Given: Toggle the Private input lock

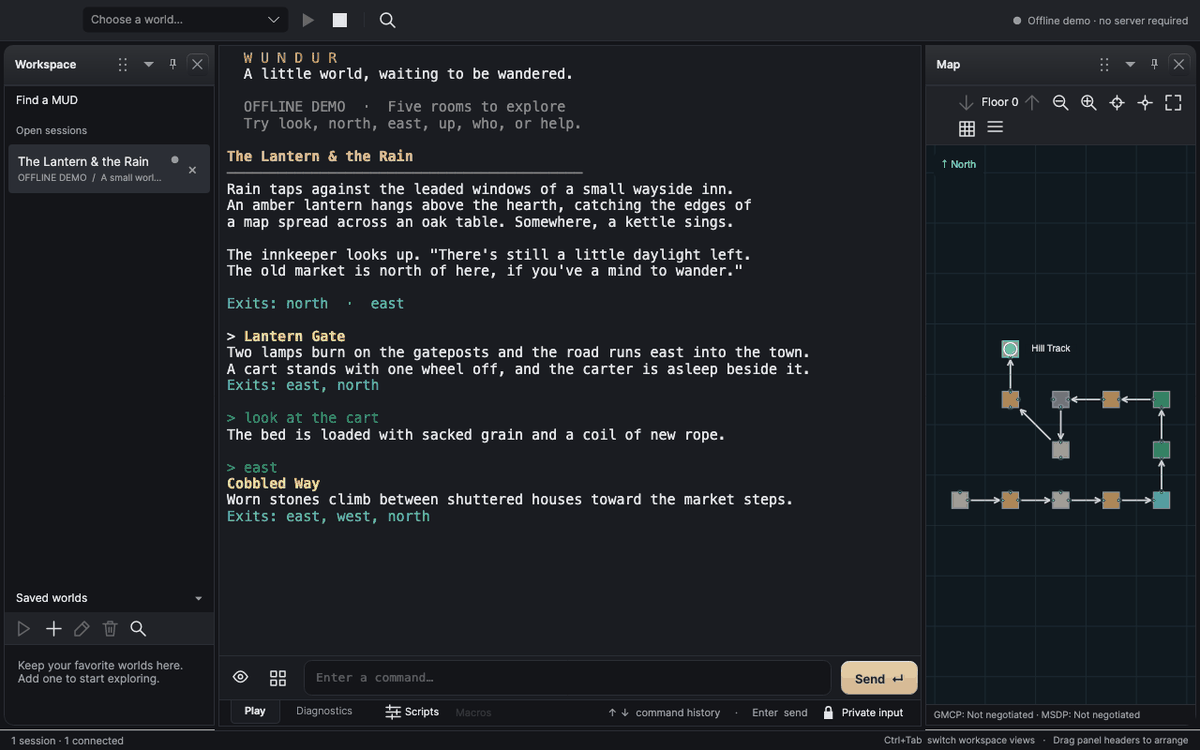Looking at the screenshot, I should (863, 713).
